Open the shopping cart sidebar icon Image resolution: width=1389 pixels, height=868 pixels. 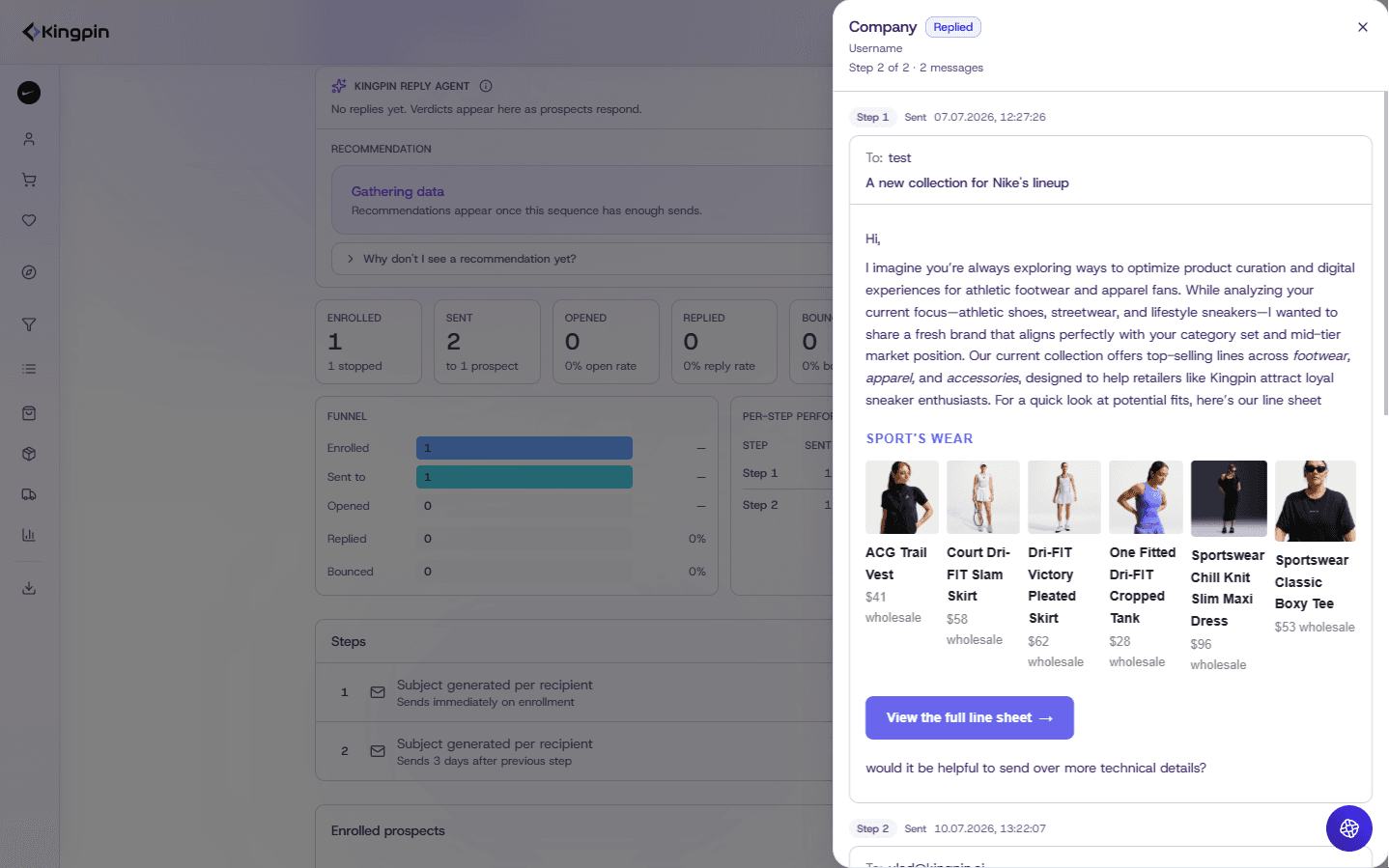click(29, 180)
